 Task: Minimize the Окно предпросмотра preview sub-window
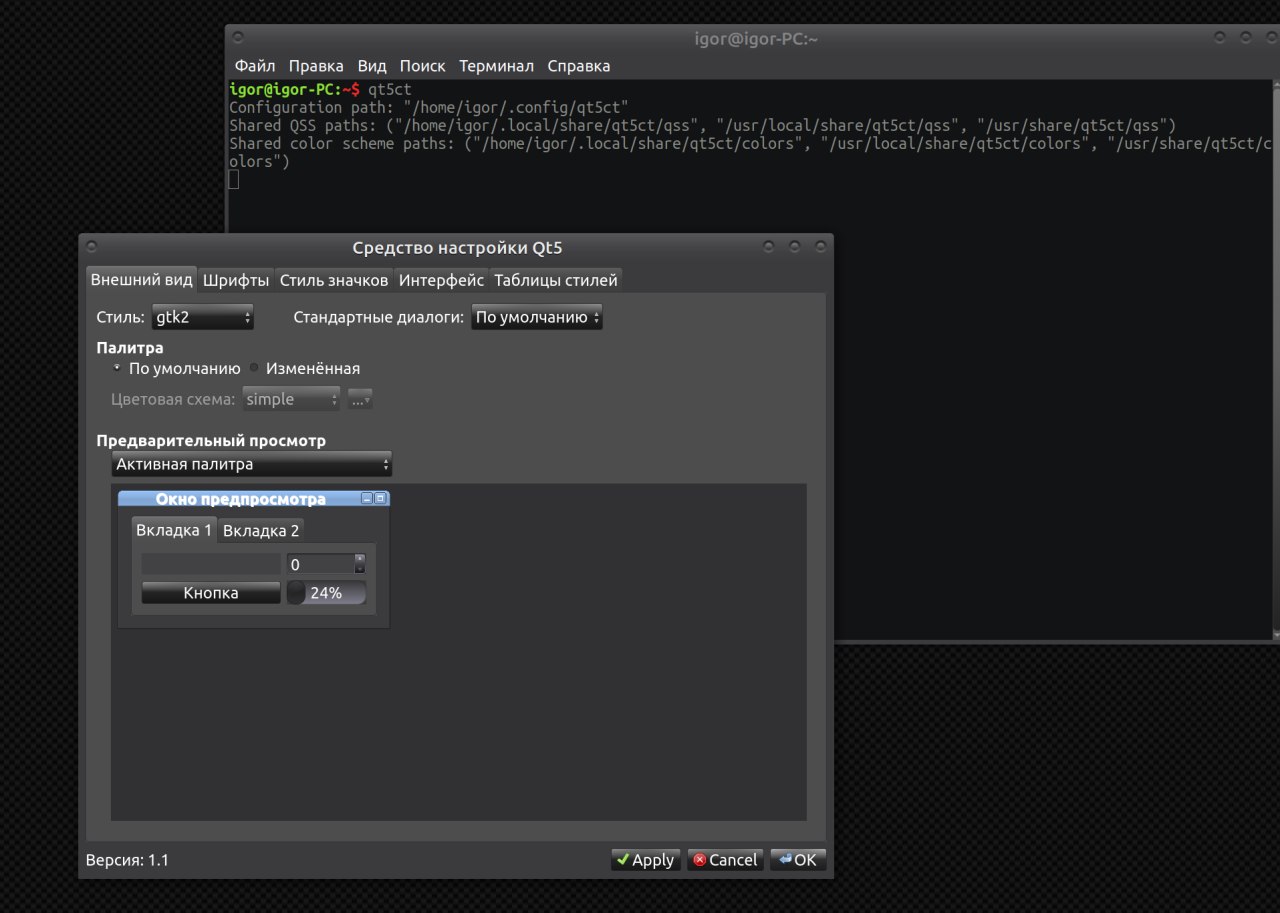pyautogui.click(x=367, y=498)
